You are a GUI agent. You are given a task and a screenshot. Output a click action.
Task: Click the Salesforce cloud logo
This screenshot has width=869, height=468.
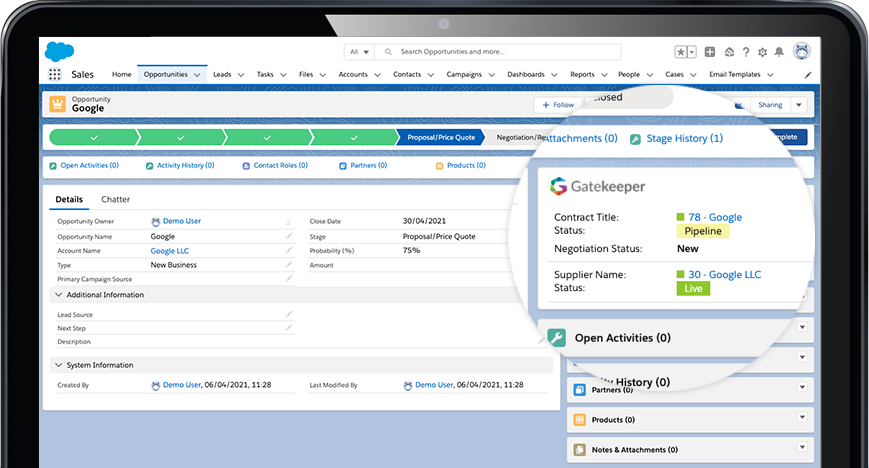point(59,51)
